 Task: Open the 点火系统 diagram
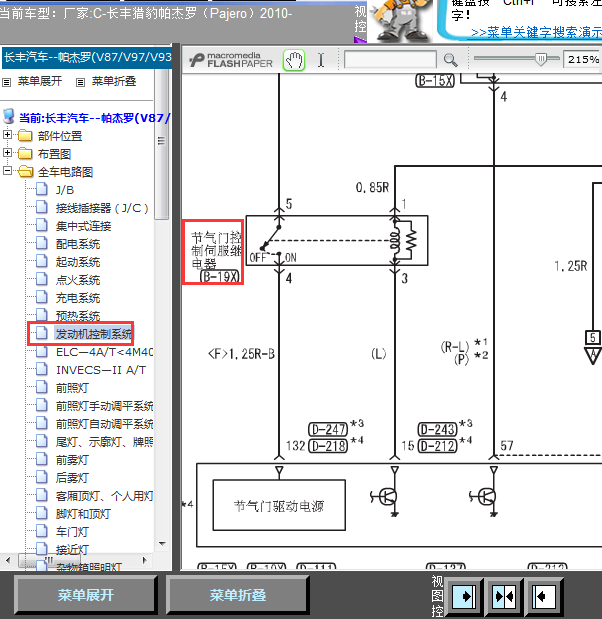(78, 280)
